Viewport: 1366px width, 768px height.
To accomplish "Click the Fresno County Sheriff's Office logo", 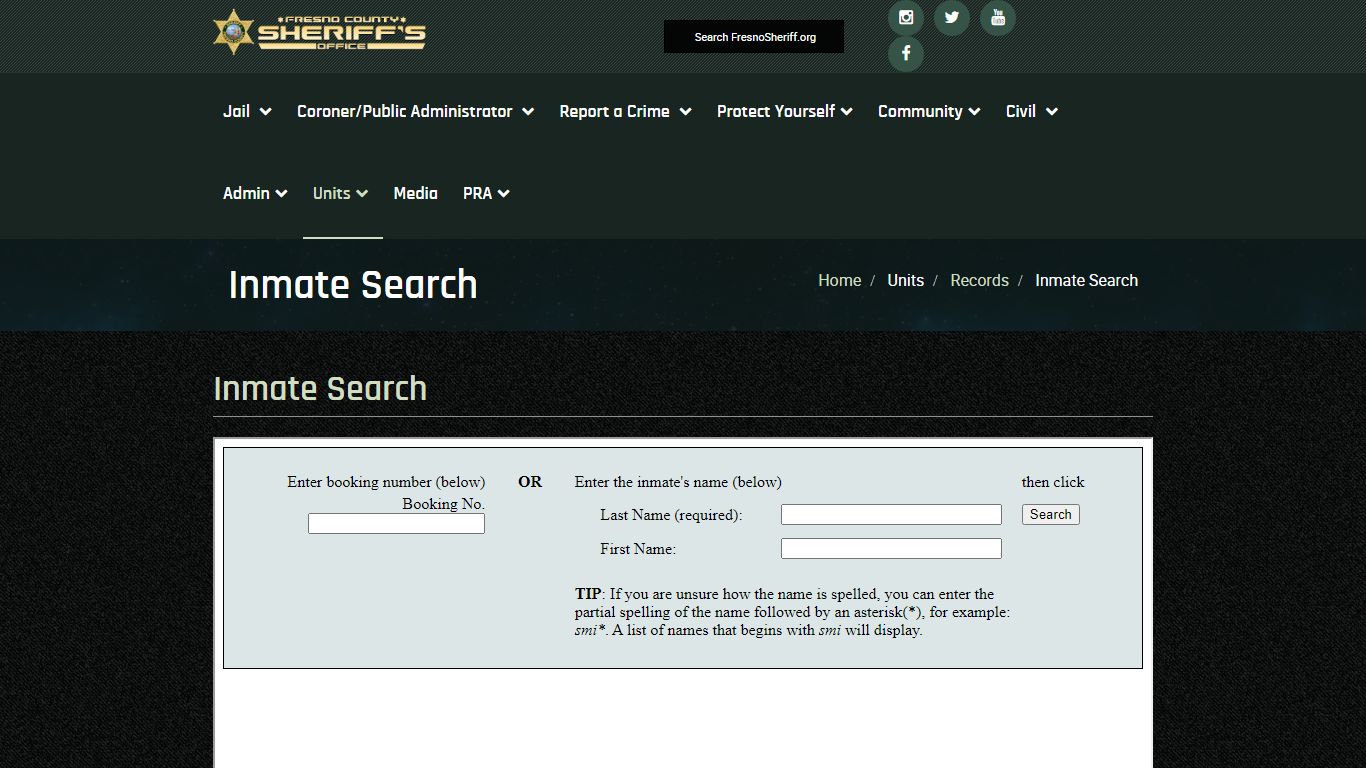I will pyautogui.click(x=320, y=33).
